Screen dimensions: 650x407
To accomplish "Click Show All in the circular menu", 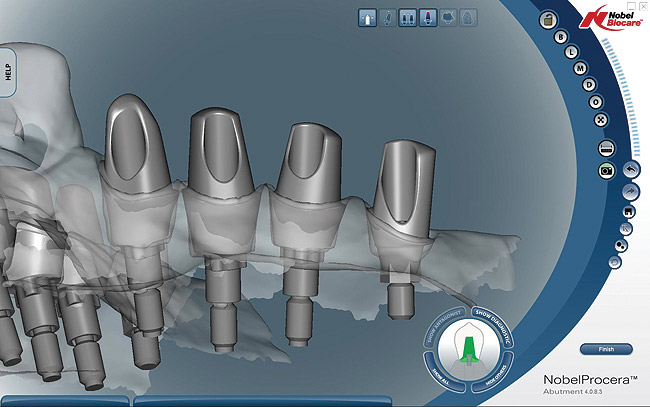I will tap(440, 374).
